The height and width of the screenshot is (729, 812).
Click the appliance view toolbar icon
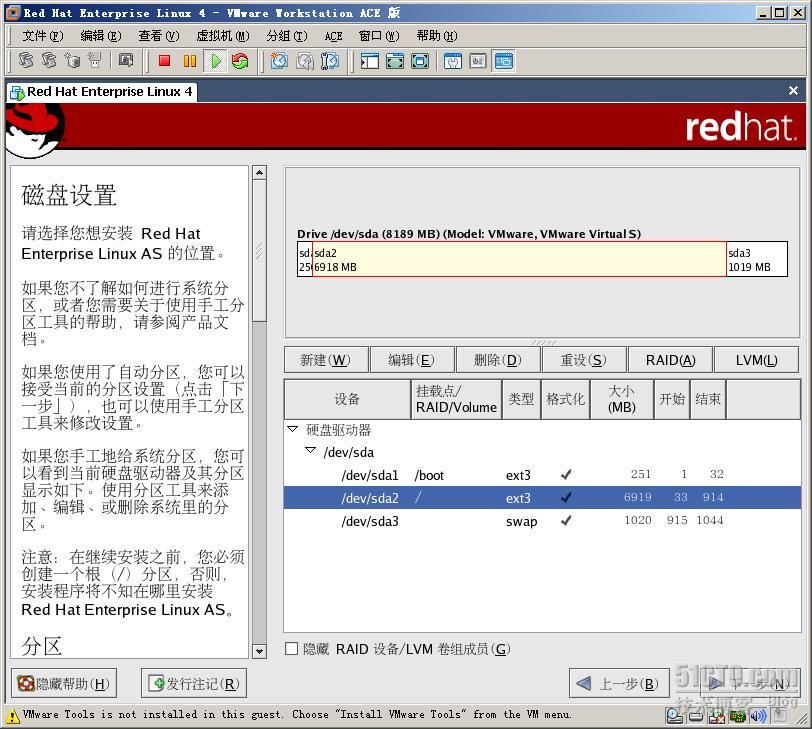point(477,61)
